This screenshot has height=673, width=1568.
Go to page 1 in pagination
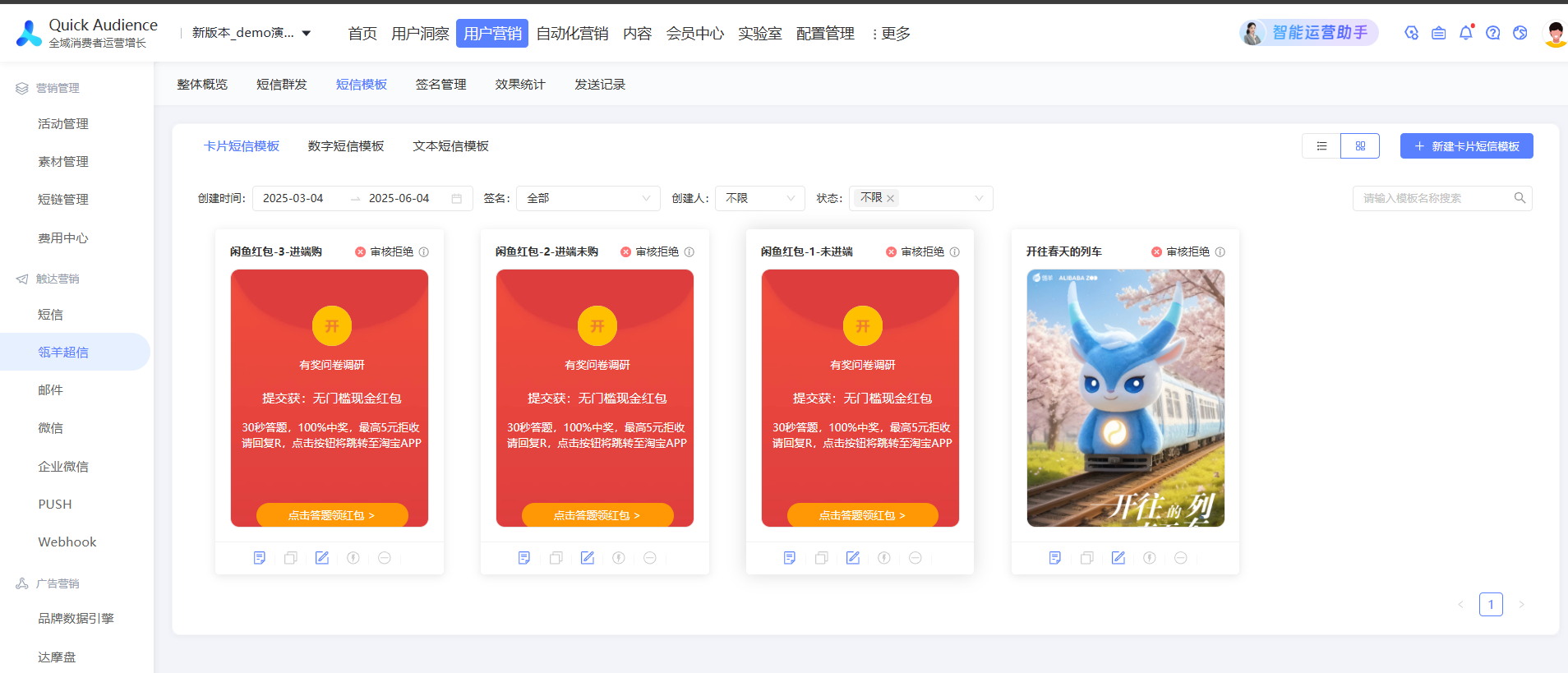pyautogui.click(x=1491, y=605)
